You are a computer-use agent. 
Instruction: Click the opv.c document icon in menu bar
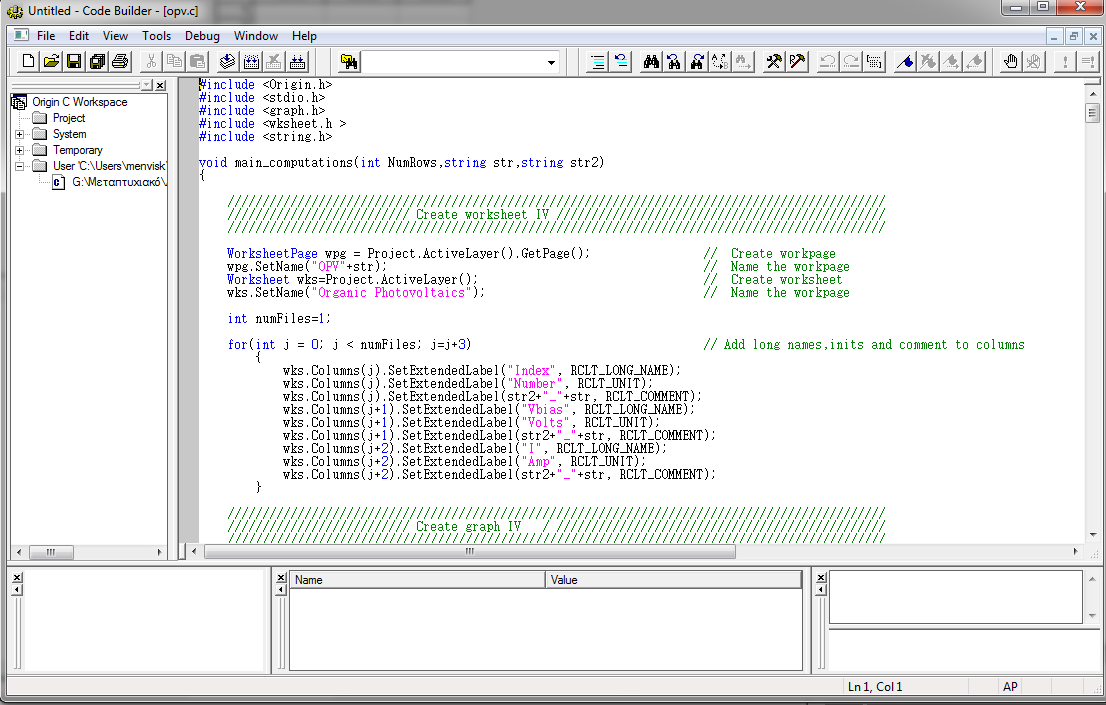pyautogui.click(x=21, y=35)
